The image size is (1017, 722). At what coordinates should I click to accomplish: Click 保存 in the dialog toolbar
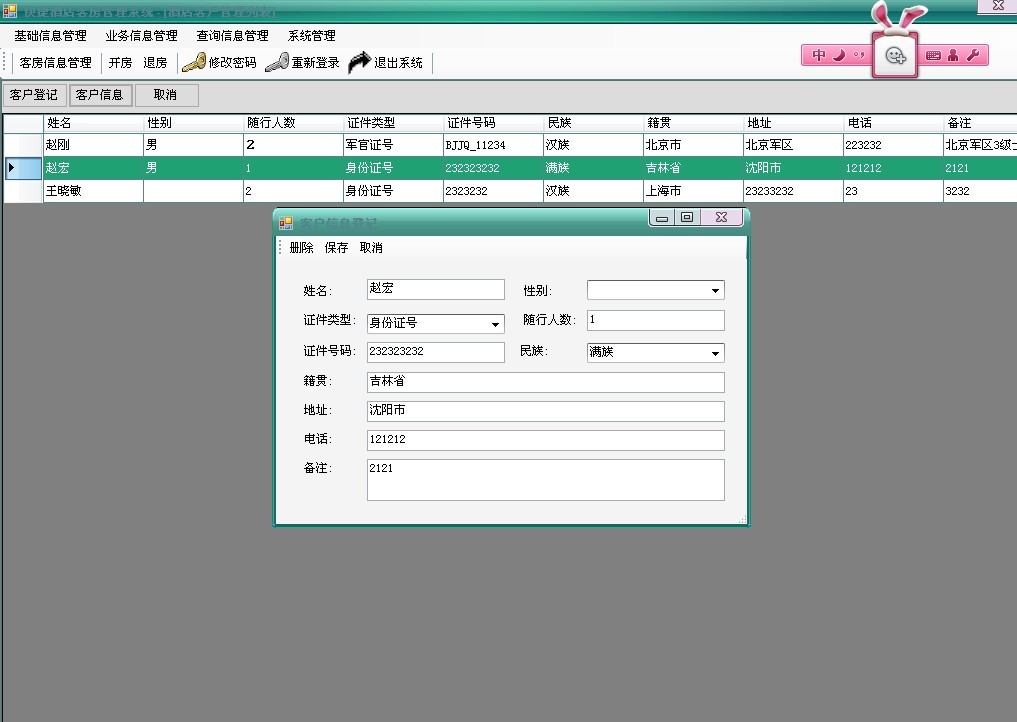[336, 248]
